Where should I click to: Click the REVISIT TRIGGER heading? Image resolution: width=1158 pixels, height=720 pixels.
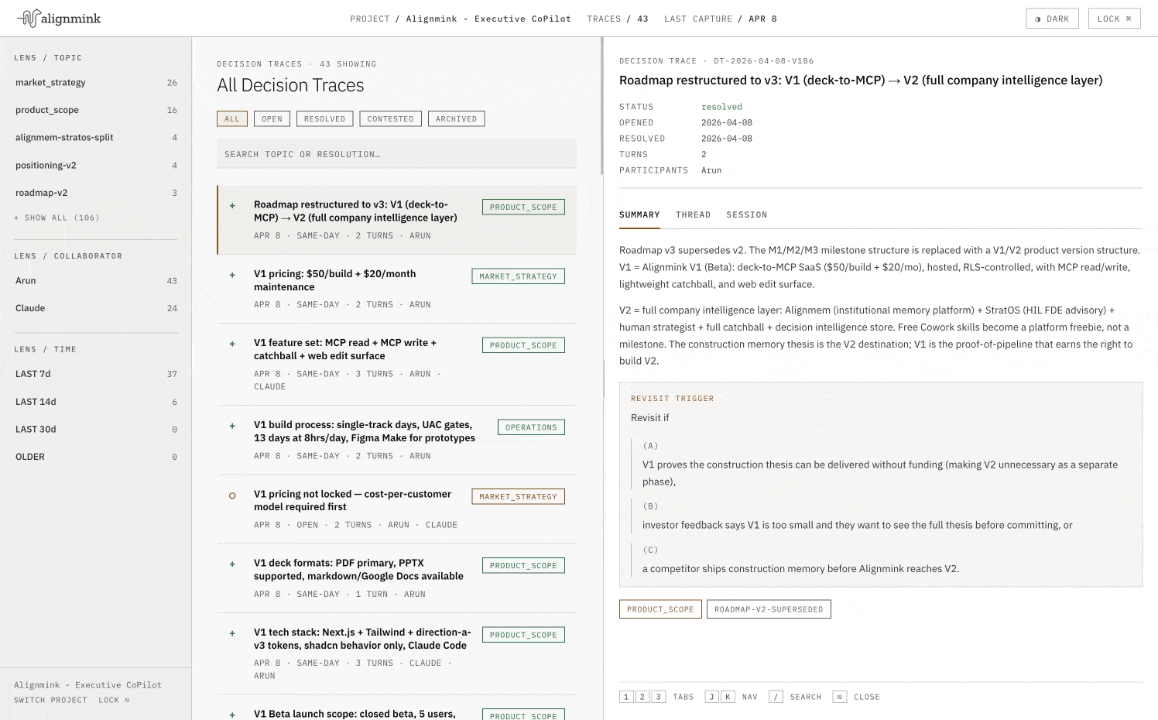click(672, 399)
